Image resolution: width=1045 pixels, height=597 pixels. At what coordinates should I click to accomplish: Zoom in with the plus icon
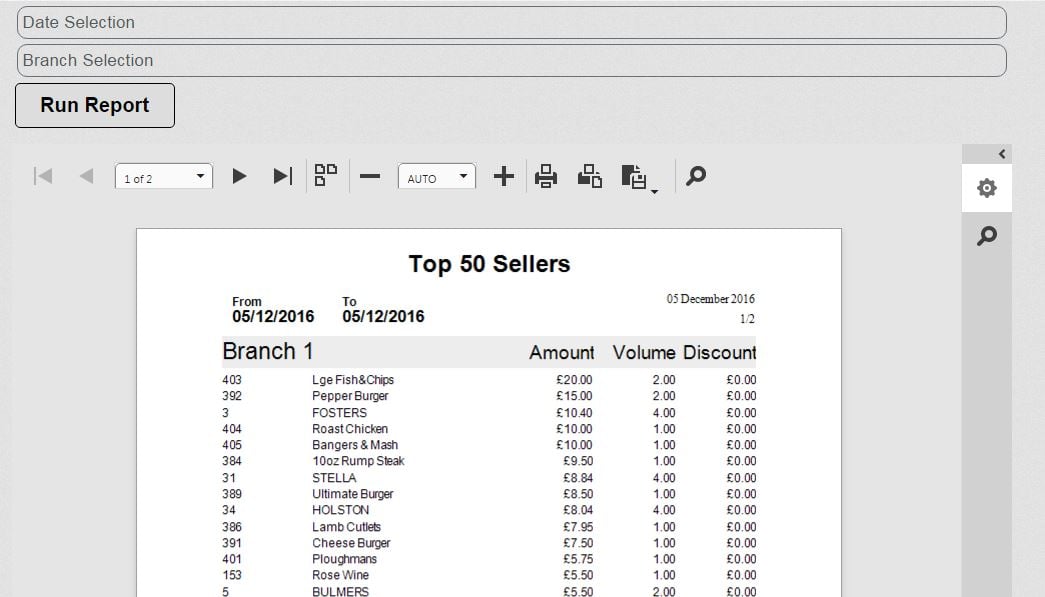click(x=504, y=177)
